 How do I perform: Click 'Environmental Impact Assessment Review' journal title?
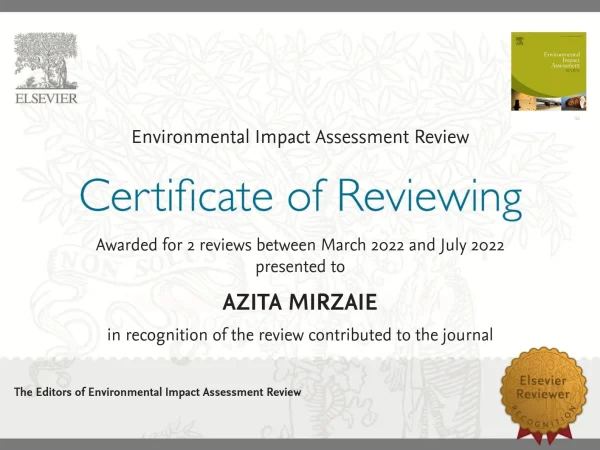pos(300,137)
